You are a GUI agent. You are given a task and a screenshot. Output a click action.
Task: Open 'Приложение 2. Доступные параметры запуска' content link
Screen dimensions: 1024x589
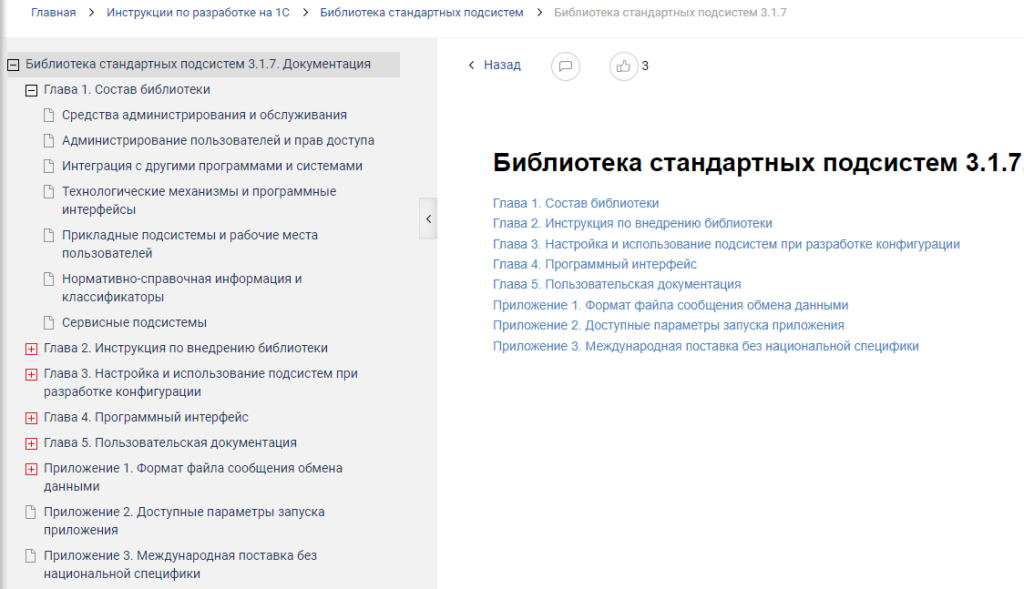pos(668,325)
